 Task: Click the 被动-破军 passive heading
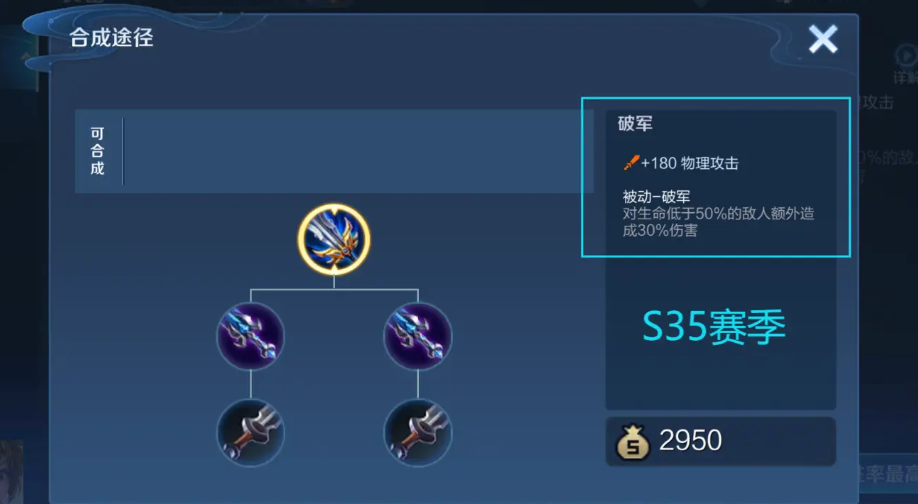click(656, 197)
